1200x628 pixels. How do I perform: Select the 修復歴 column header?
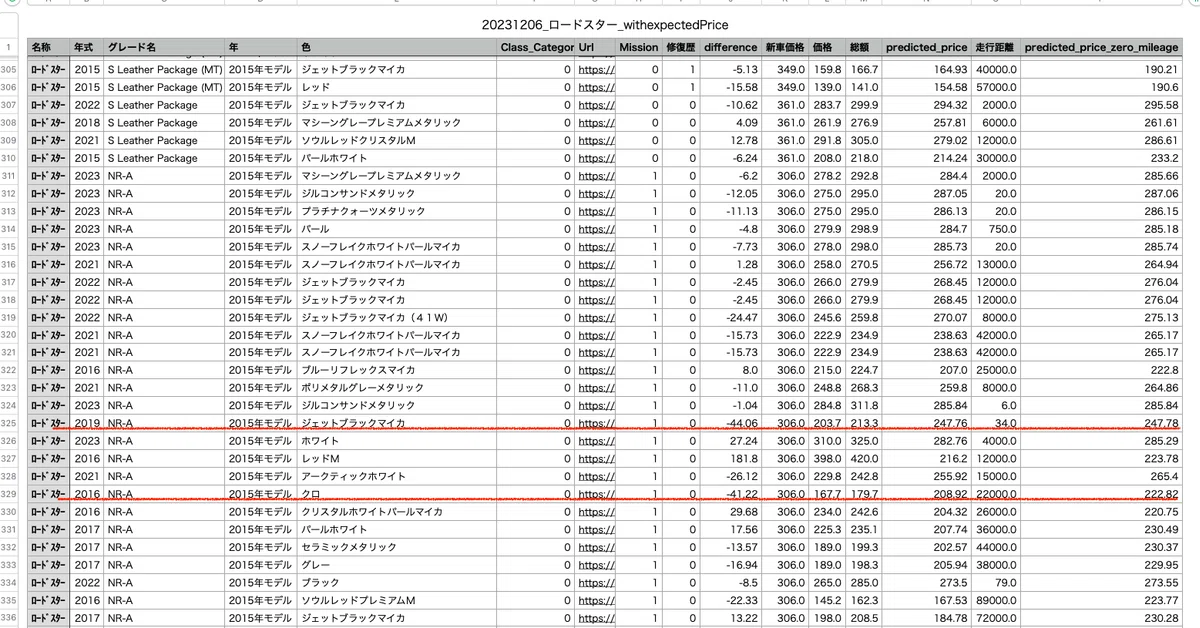tap(680, 47)
